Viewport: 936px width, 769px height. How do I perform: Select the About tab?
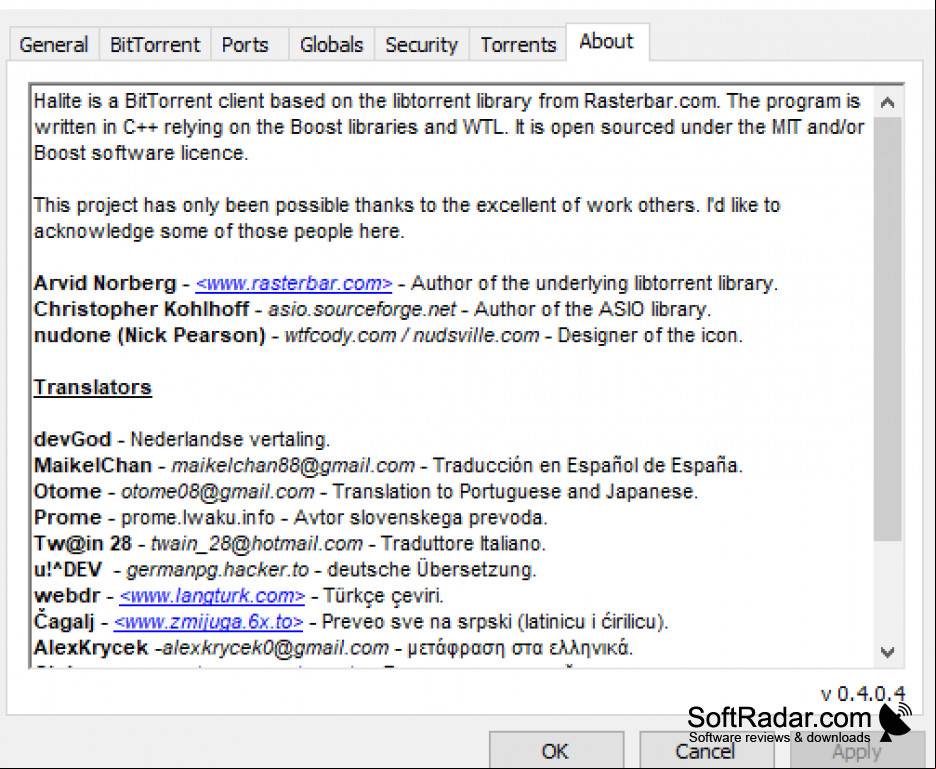pos(606,42)
